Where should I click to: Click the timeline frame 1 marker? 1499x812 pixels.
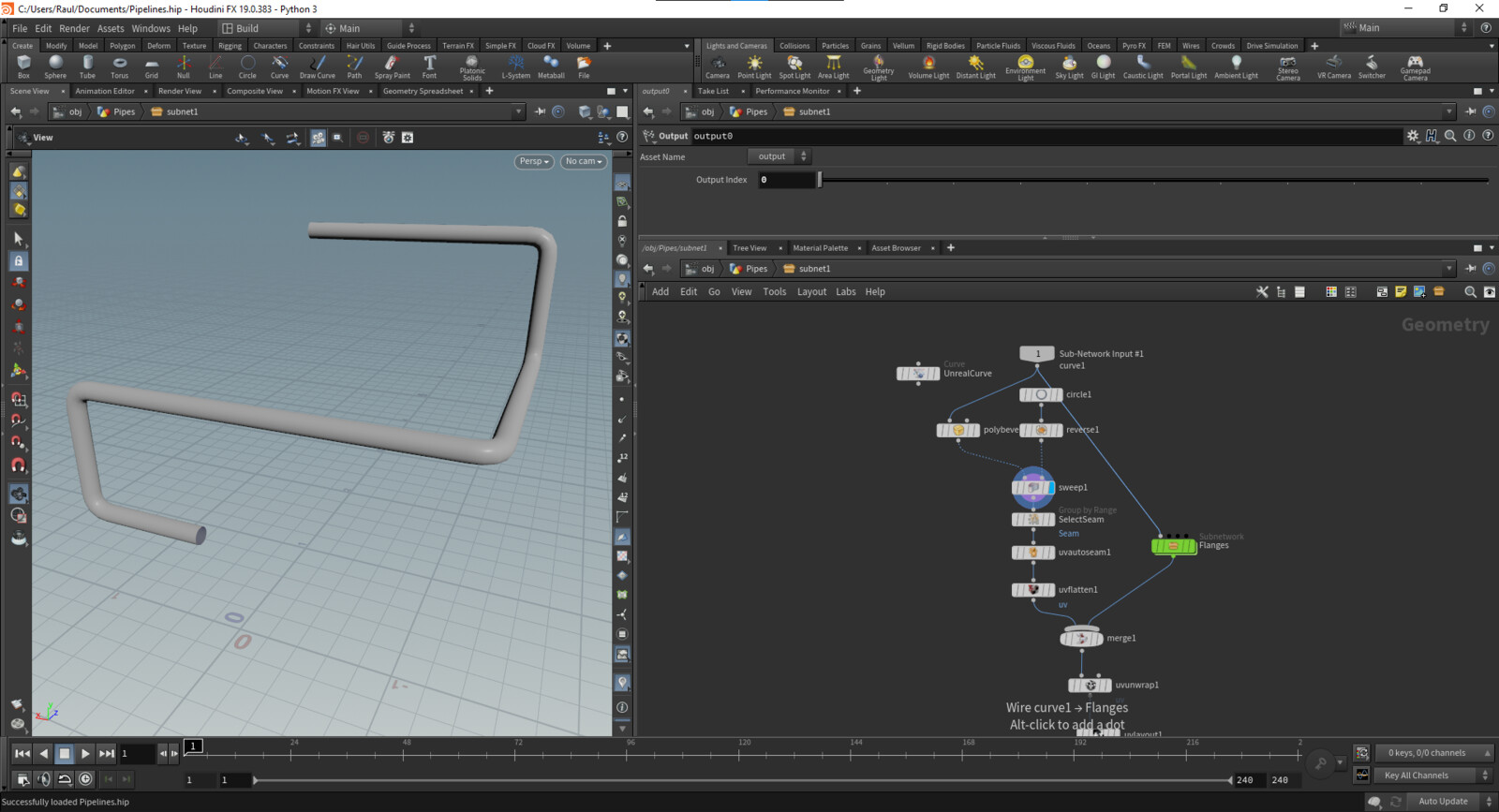[193, 746]
